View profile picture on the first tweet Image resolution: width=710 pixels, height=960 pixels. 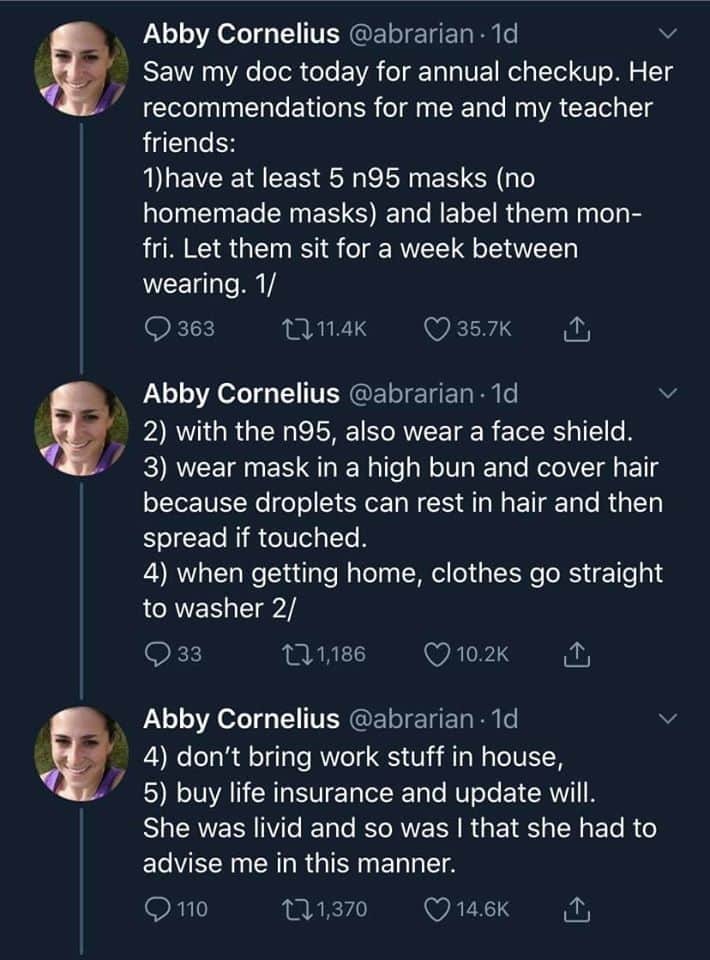point(81,69)
